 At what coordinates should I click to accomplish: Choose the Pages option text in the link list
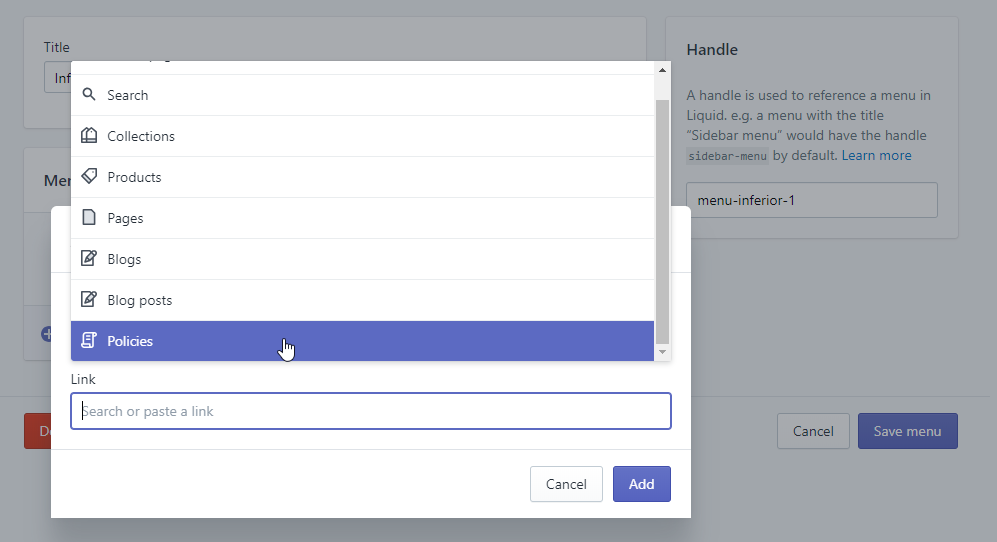click(125, 218)
